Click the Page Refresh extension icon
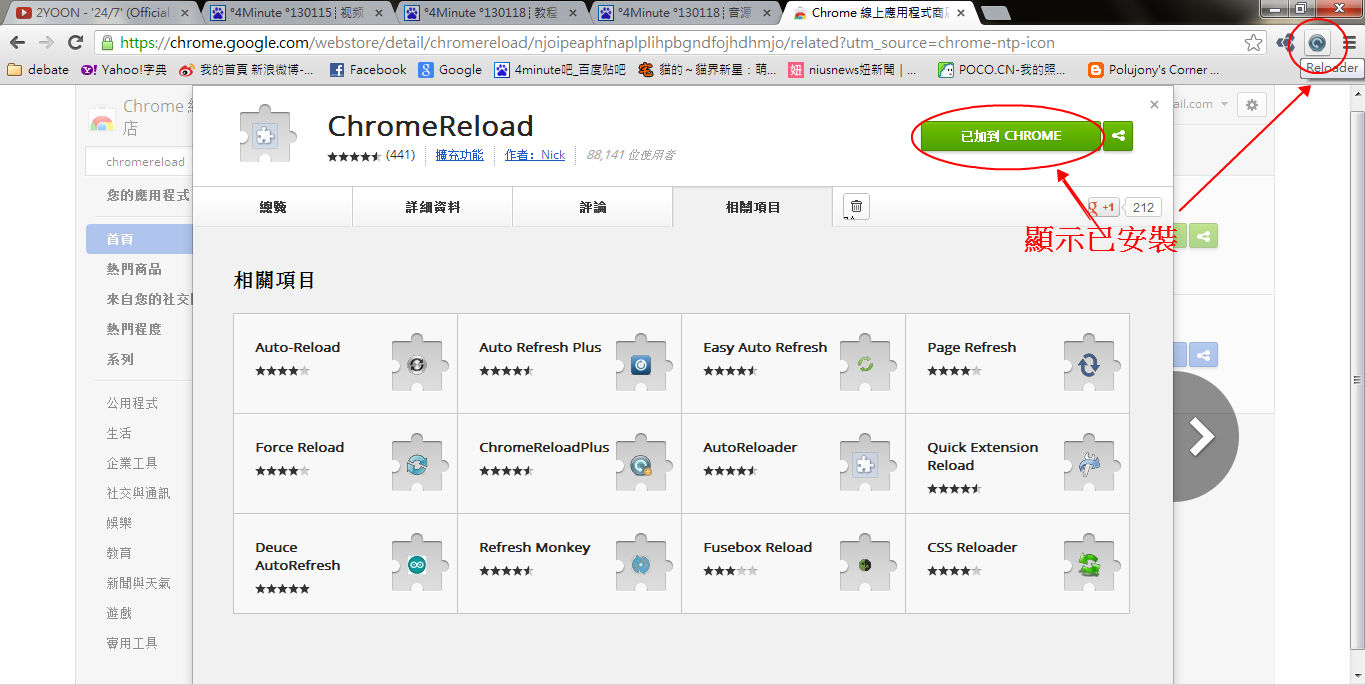The width and height of the screenshot is (1365, 685). click(1089, 364)
